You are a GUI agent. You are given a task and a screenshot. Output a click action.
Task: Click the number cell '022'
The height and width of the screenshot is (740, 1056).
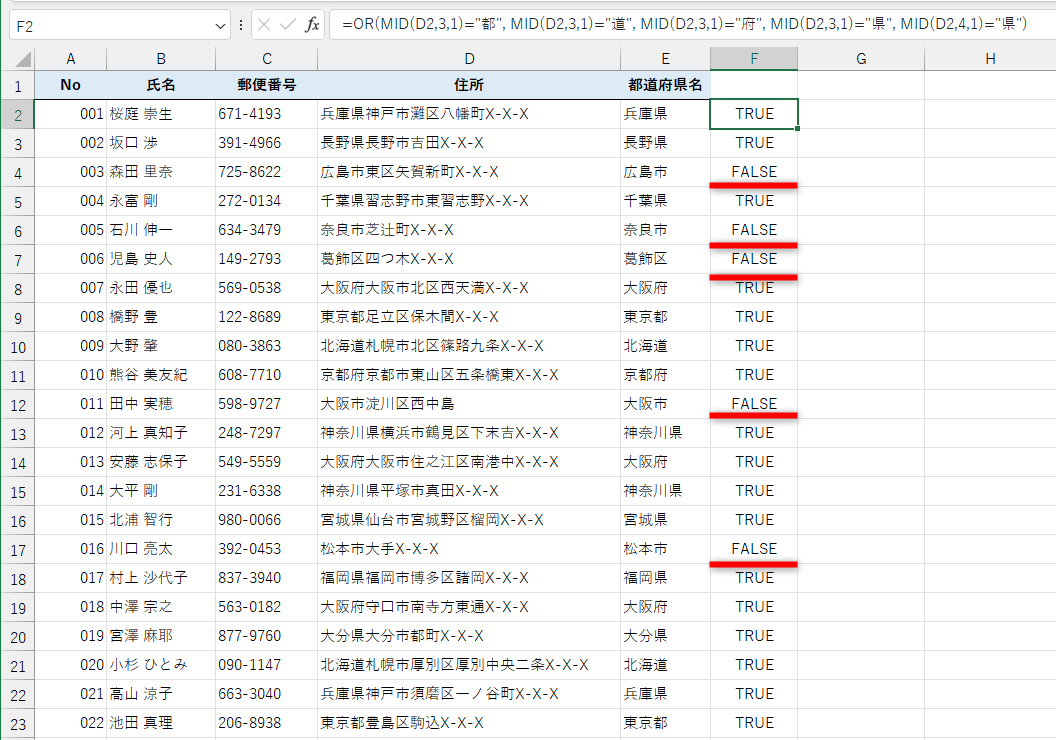click(x=71, y=722)
